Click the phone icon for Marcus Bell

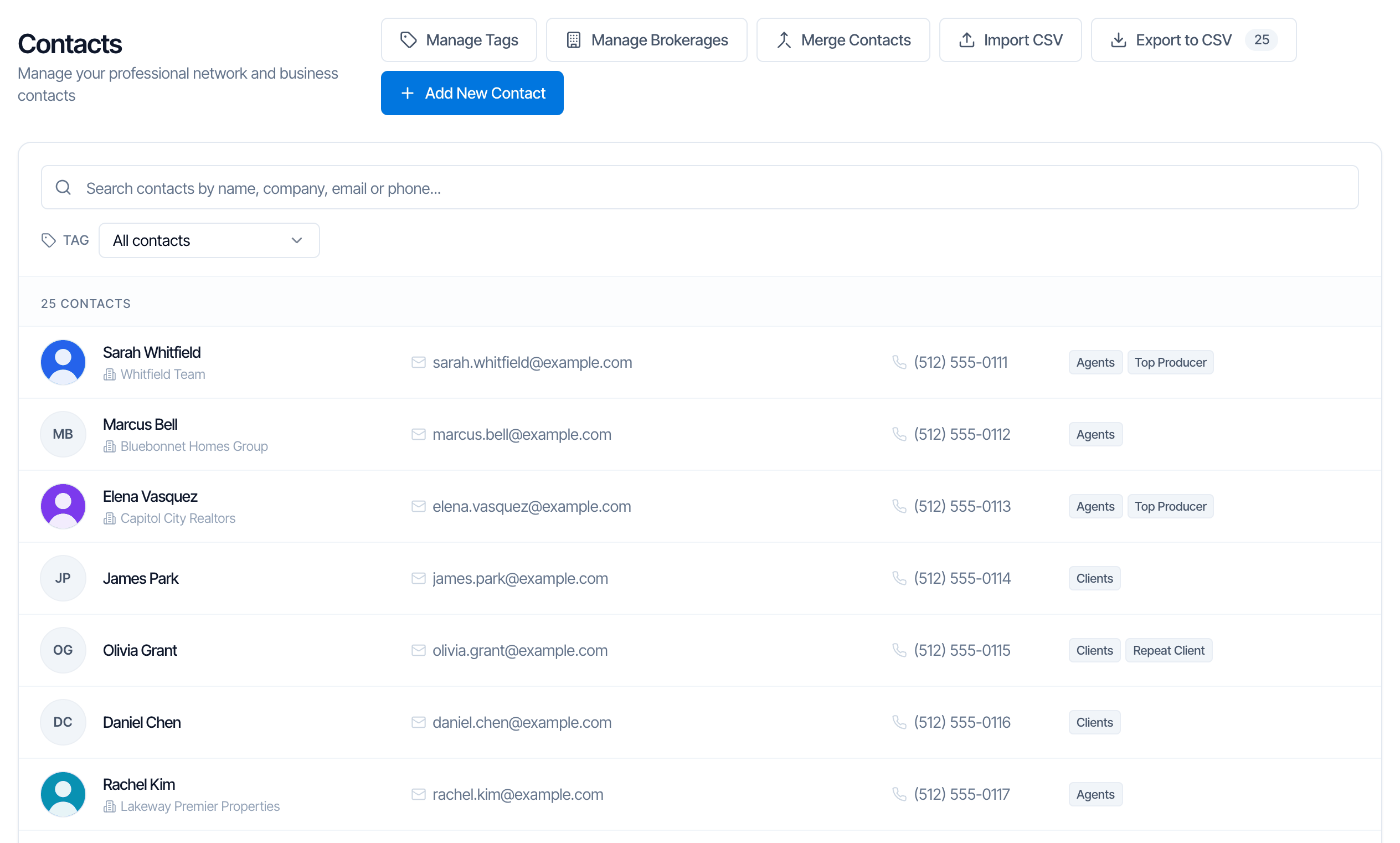click(899, 434)
